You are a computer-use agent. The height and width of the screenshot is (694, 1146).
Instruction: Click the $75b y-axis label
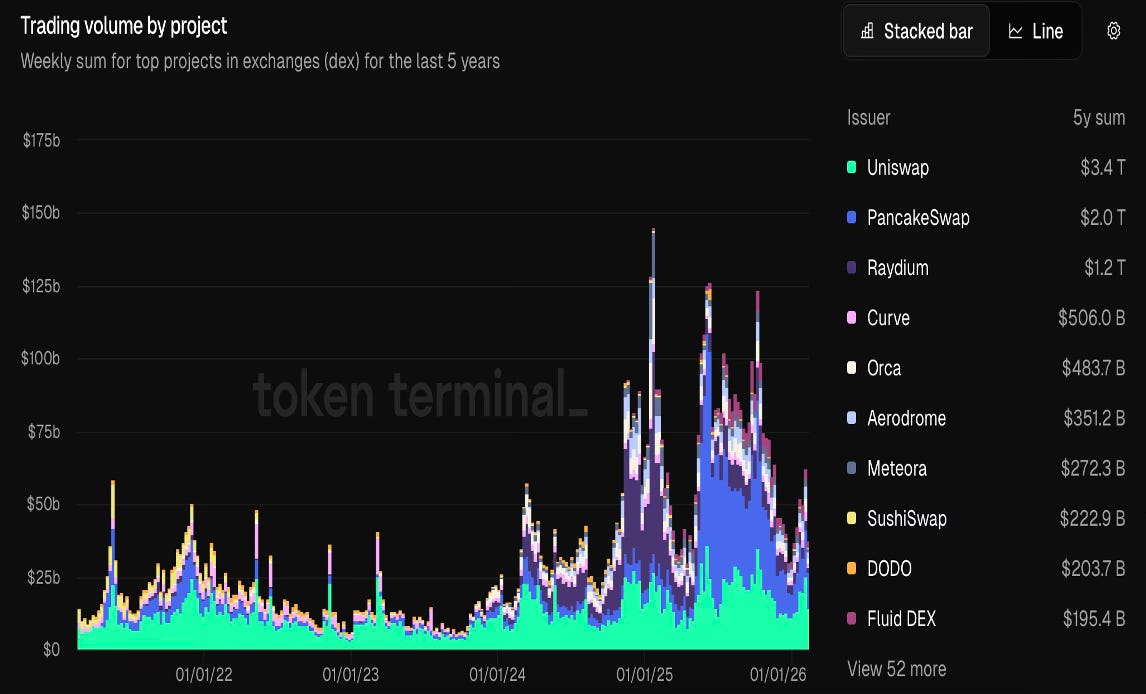point(44,431)
